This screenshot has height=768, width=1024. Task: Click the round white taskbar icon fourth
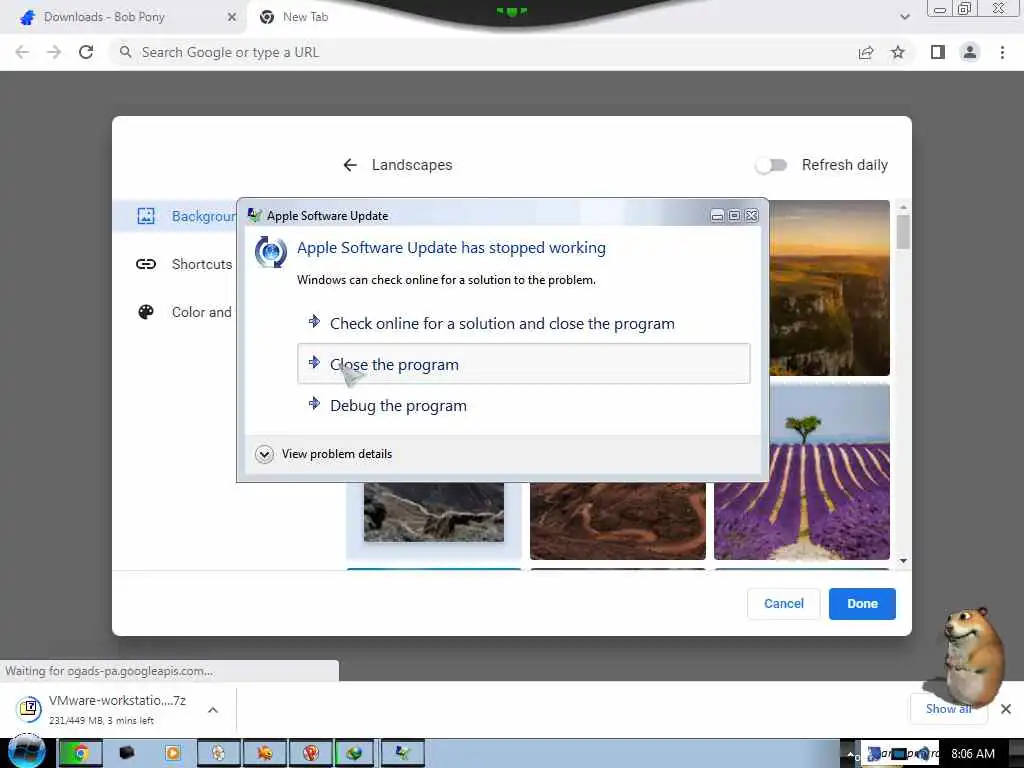pyautogui.click(x=218, y=754)
